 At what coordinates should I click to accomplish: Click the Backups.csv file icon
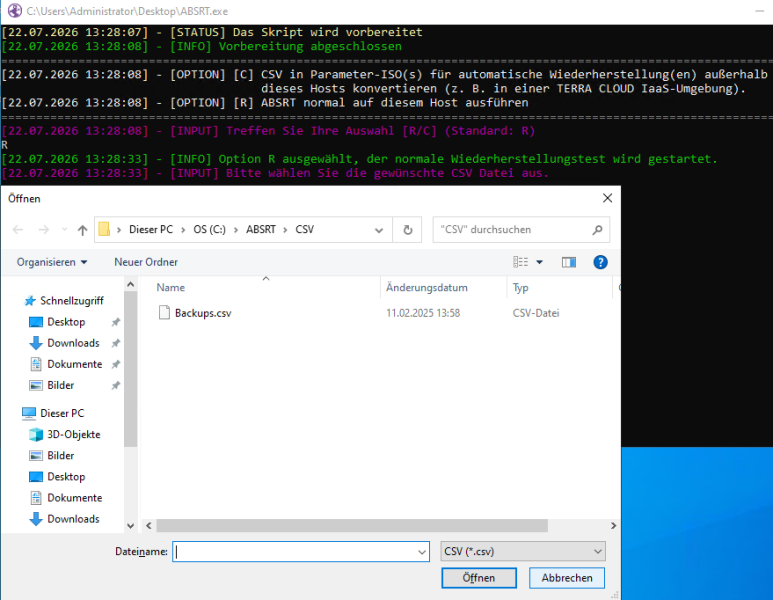tap(164, 313)
